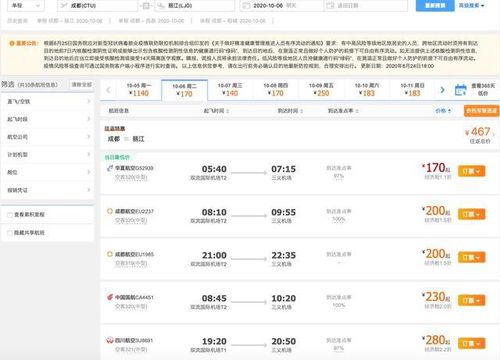This screenshot has height=360, width=500.
Task: Open the one-way trip type dropdown
Action: 25,5
